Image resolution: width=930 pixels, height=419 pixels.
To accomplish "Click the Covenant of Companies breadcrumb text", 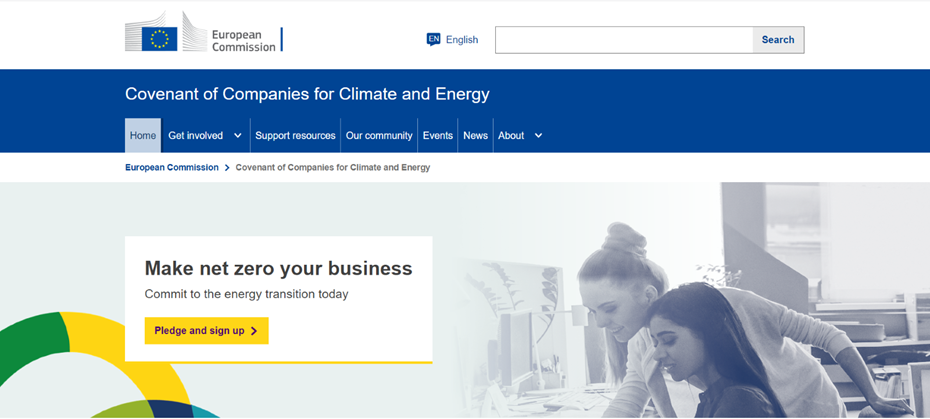I will point(333,168).
